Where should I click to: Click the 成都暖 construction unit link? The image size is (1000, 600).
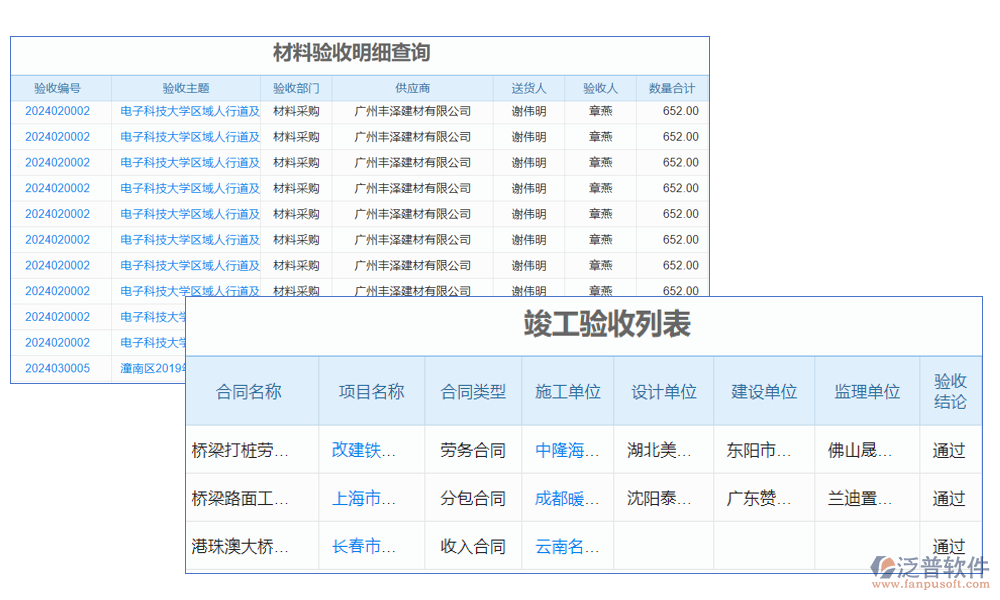[565, 497]
